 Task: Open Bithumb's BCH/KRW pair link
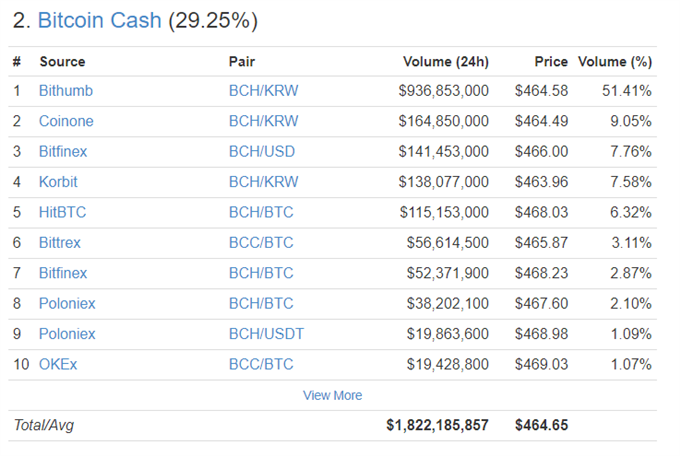263,91
